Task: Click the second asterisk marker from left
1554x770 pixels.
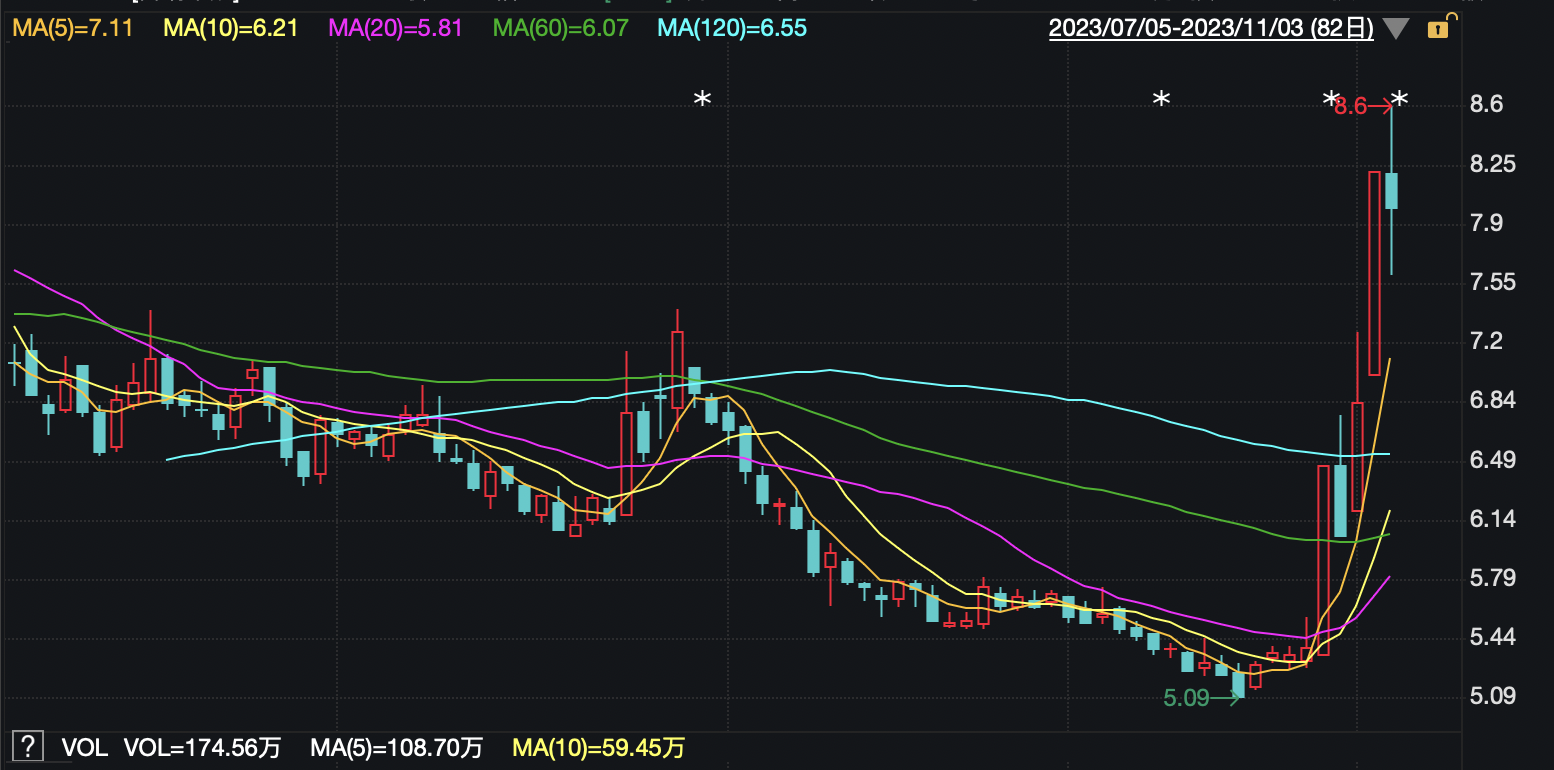Action: (x=1161, y=100)
